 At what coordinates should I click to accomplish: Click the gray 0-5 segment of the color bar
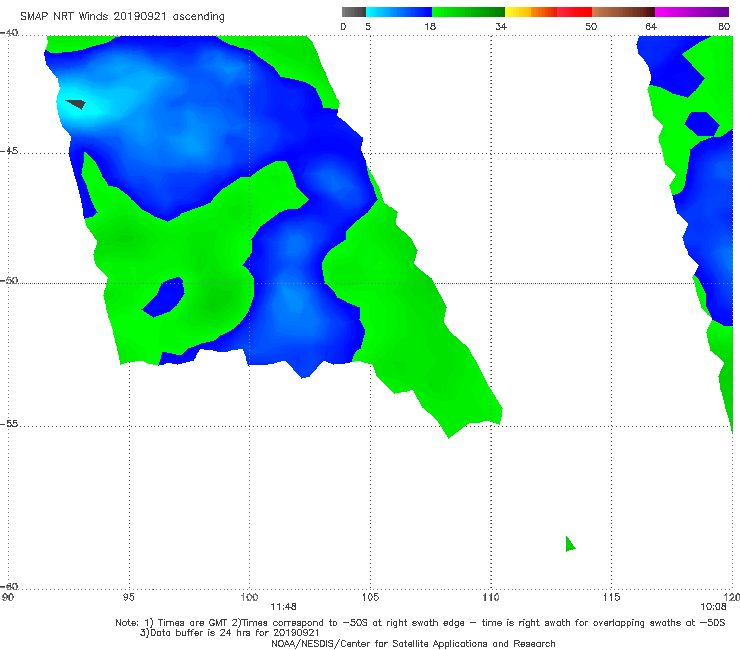(354, 12)
